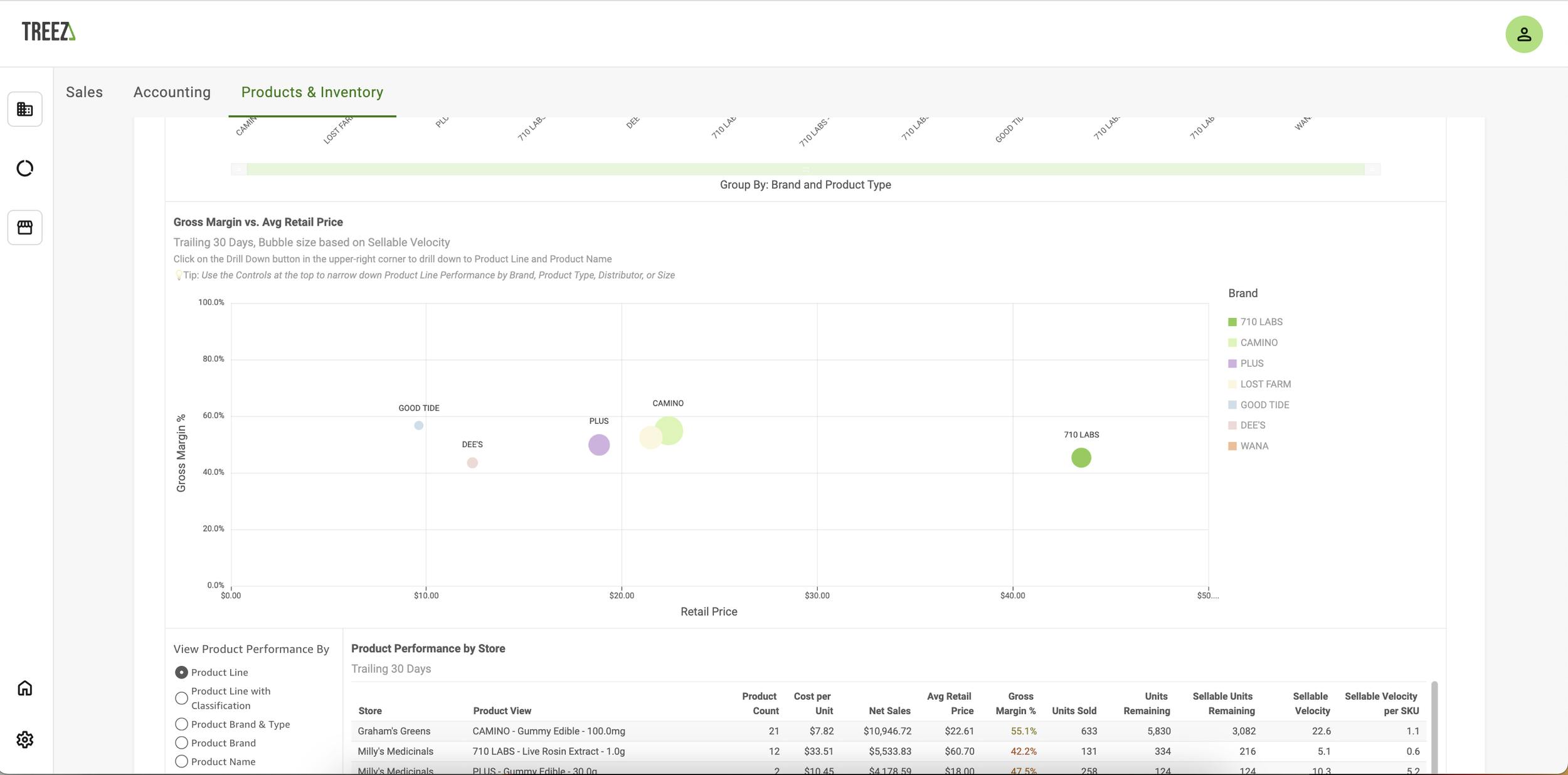Click the Products & Inventory tab
Screen dimensions: 1568x775
(x=312, y=92)
